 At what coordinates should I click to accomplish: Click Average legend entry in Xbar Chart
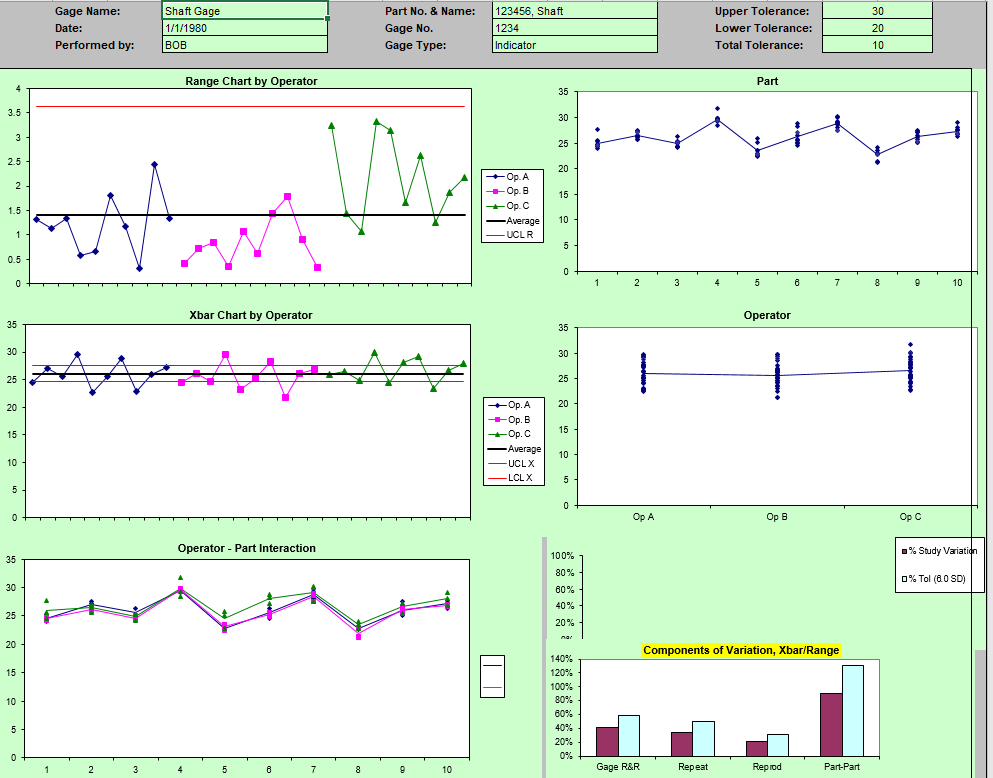tap(515, 448)
